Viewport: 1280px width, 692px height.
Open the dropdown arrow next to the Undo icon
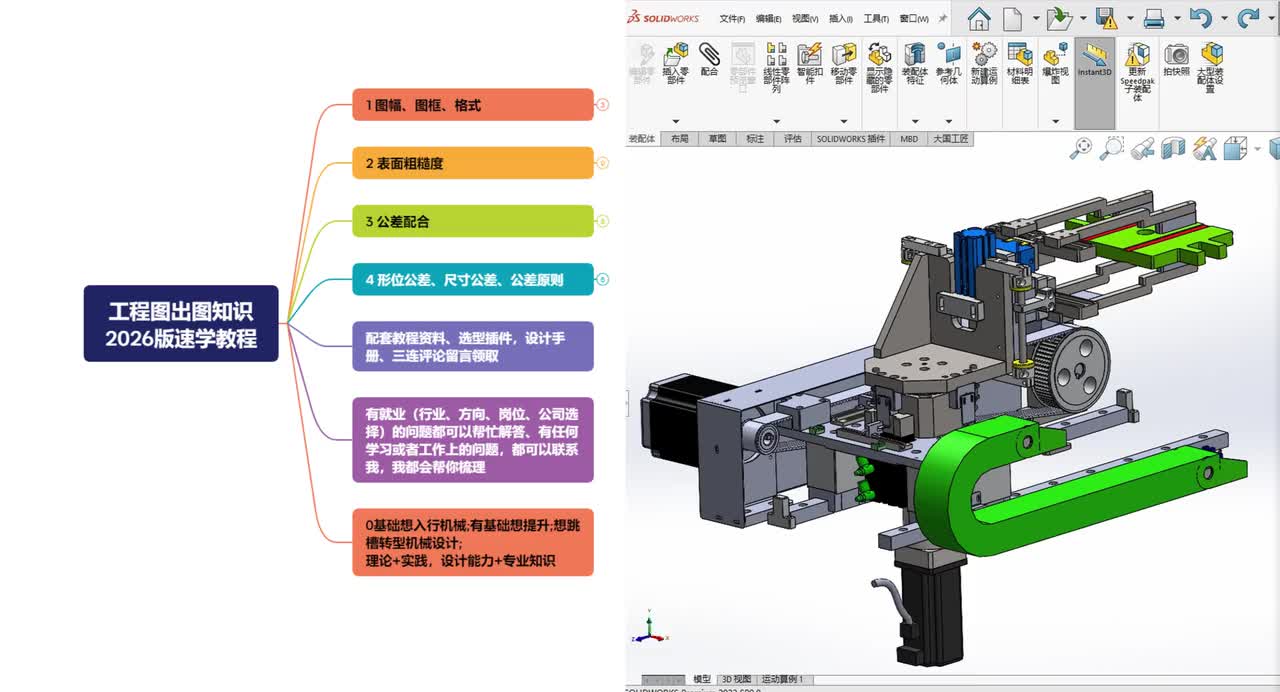[x=1225, y=18]
